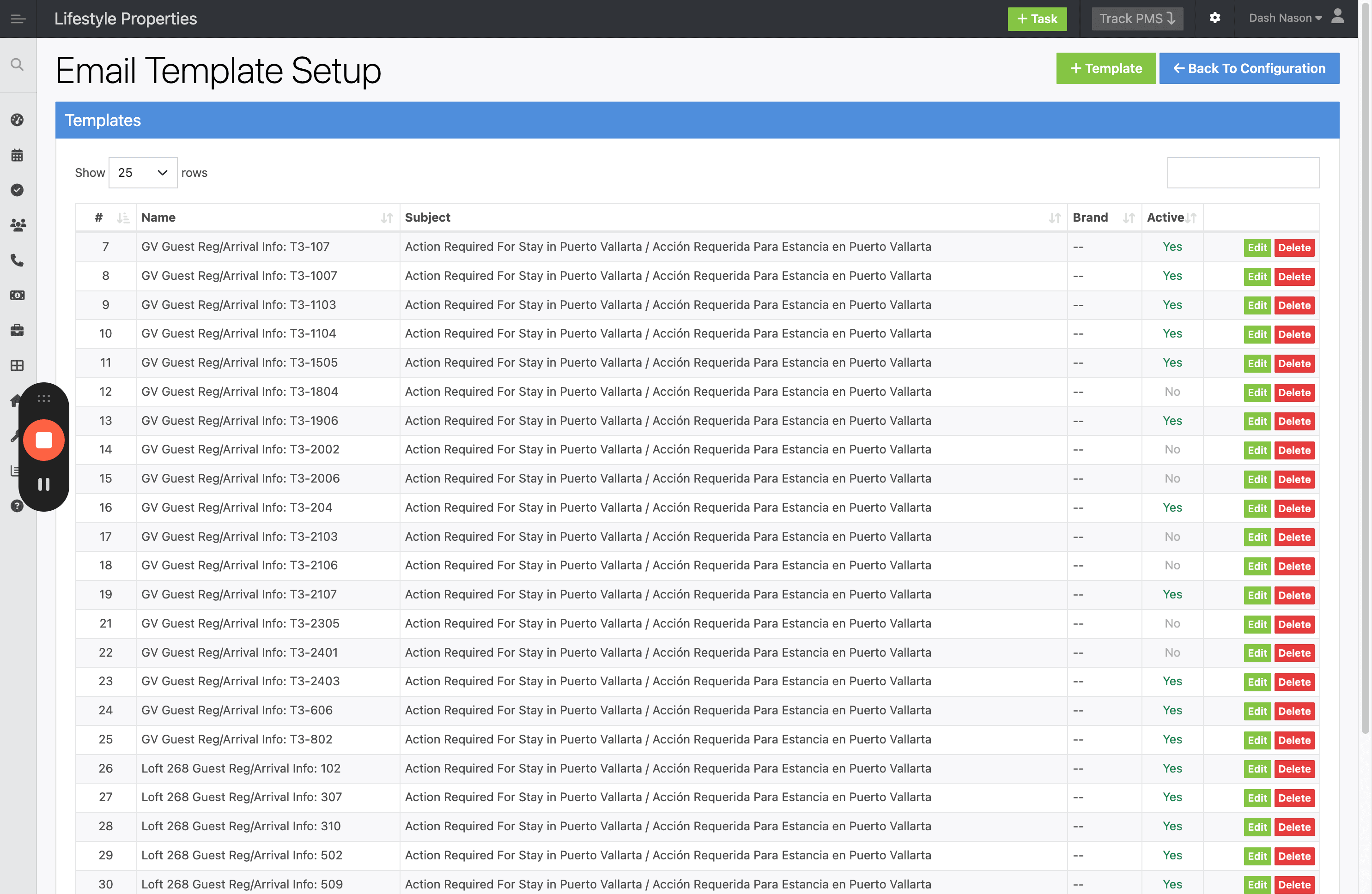Sort table by Name column
This screenshot has width=1372, height=894.
pyautogui.click(x=267, y=217)
